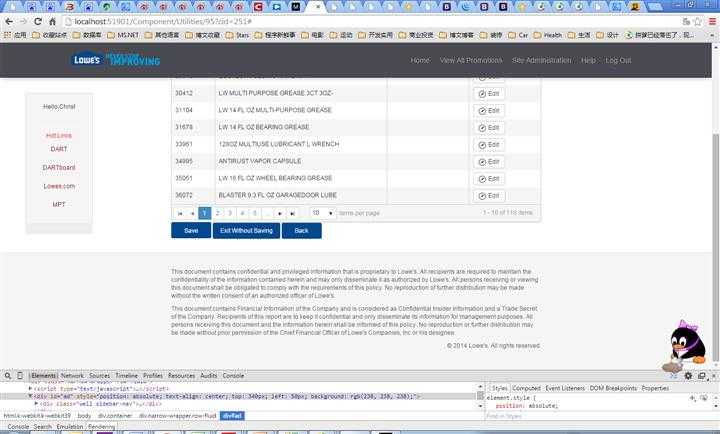Reload the page with the refresh icon
Viewport: 720px width, 434px height.
click(x=38, y=22)
